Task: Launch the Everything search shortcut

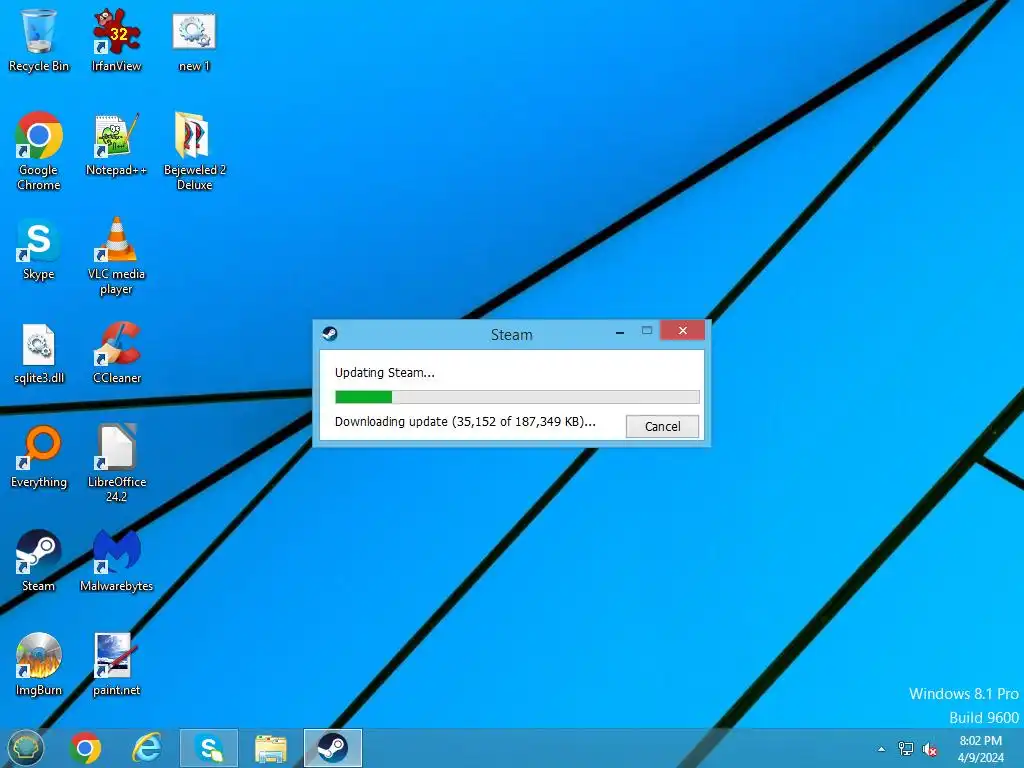Action: (39, 456)
